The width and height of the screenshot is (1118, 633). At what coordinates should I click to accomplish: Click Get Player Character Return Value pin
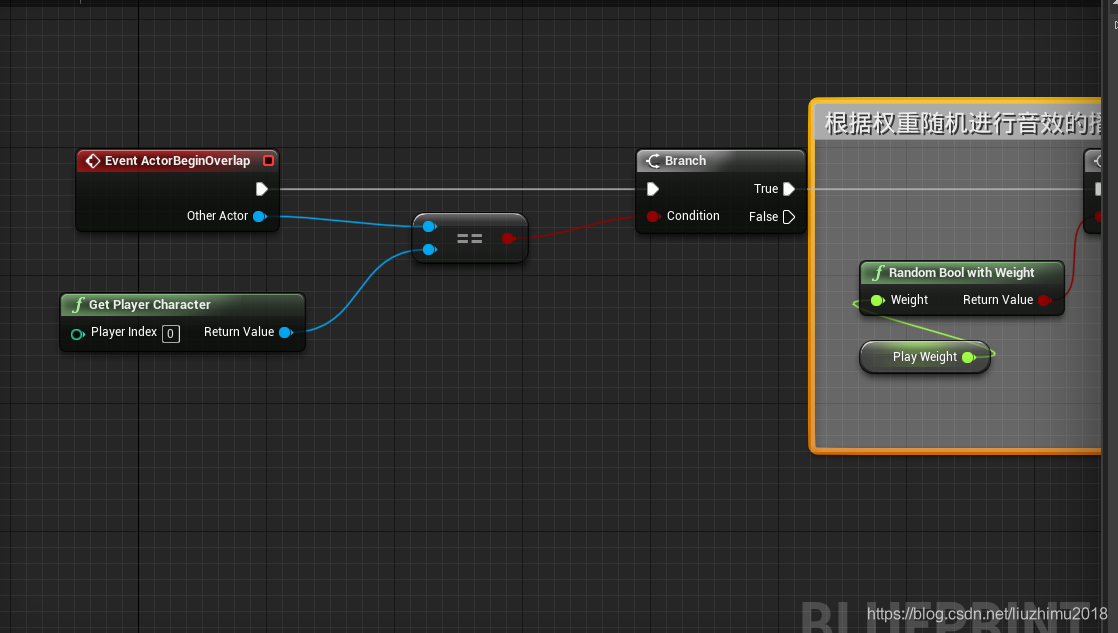(286, 332)
